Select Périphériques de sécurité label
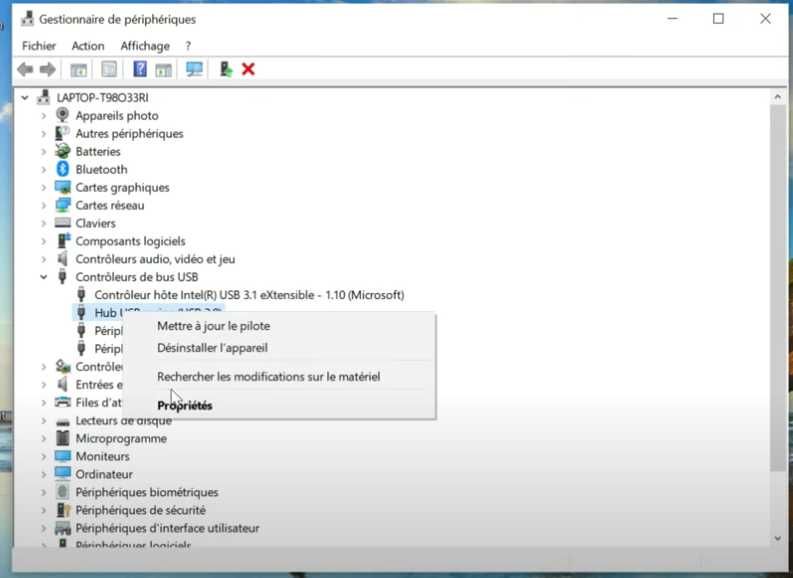793x578 pixels. pos(141,510)
